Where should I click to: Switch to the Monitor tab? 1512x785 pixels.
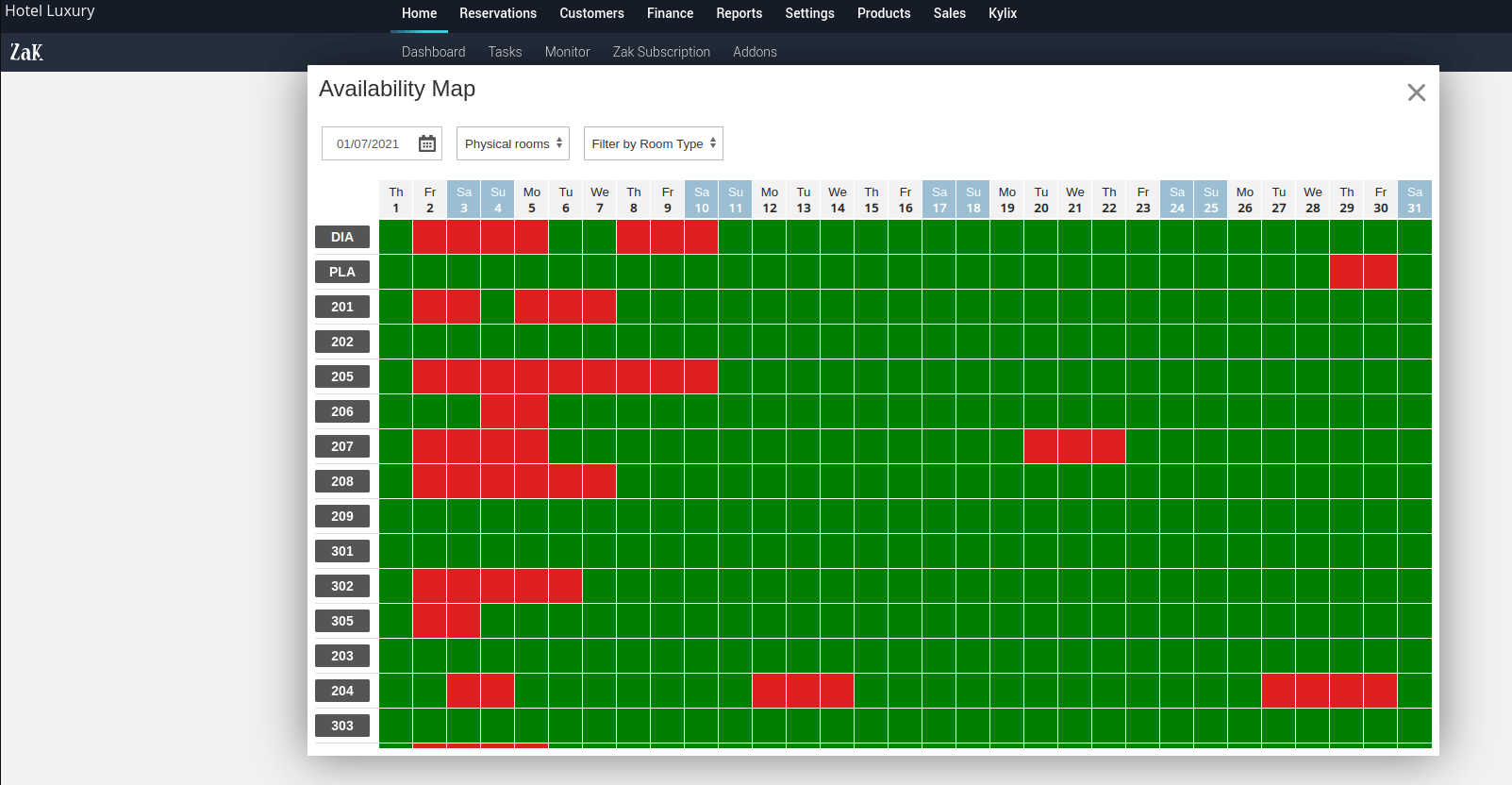567,52
